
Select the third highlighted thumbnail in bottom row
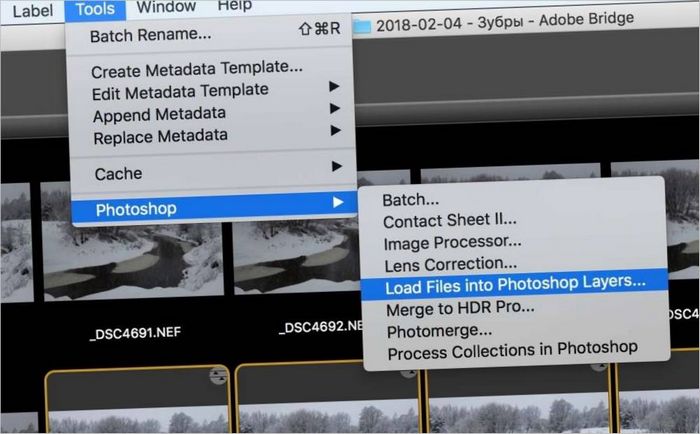click(x=518, y=397)
